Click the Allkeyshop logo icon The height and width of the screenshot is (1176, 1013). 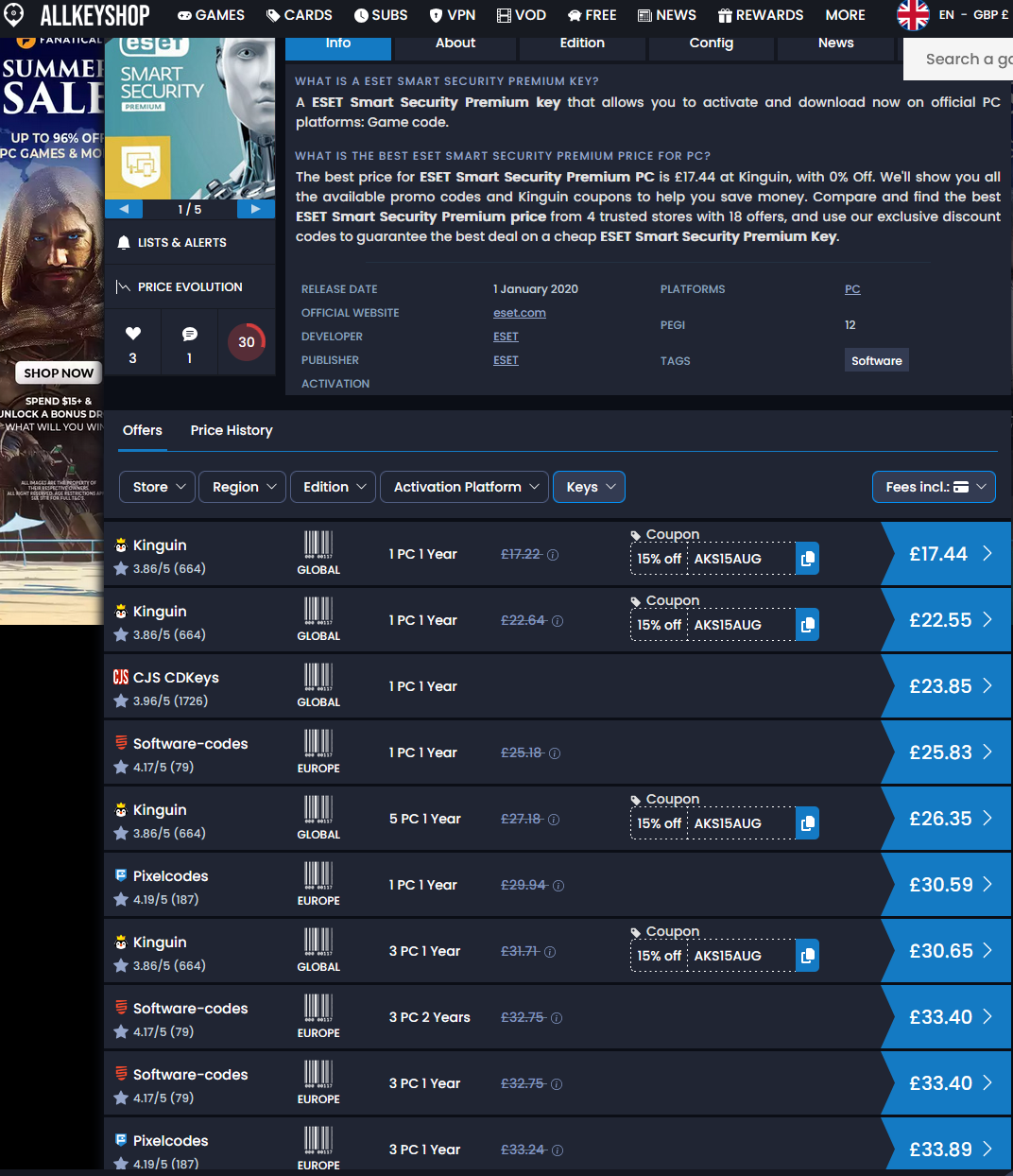coord(14,15)
